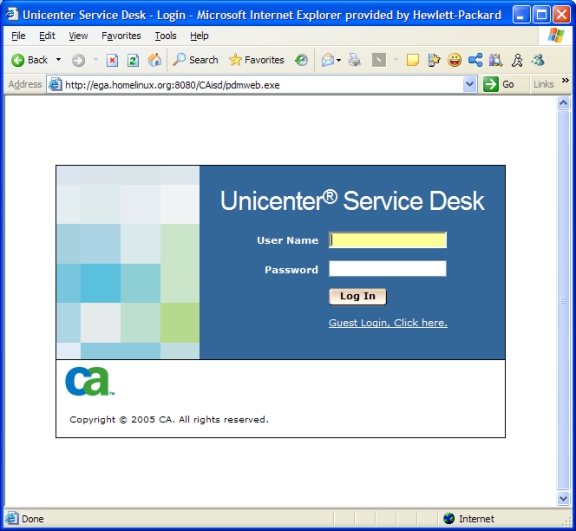The width and height of the screenshot is (576, 531).
Task: Click the Stop loading icon in the toolbar
Action: pyautogui.click(x=112, y=60)
